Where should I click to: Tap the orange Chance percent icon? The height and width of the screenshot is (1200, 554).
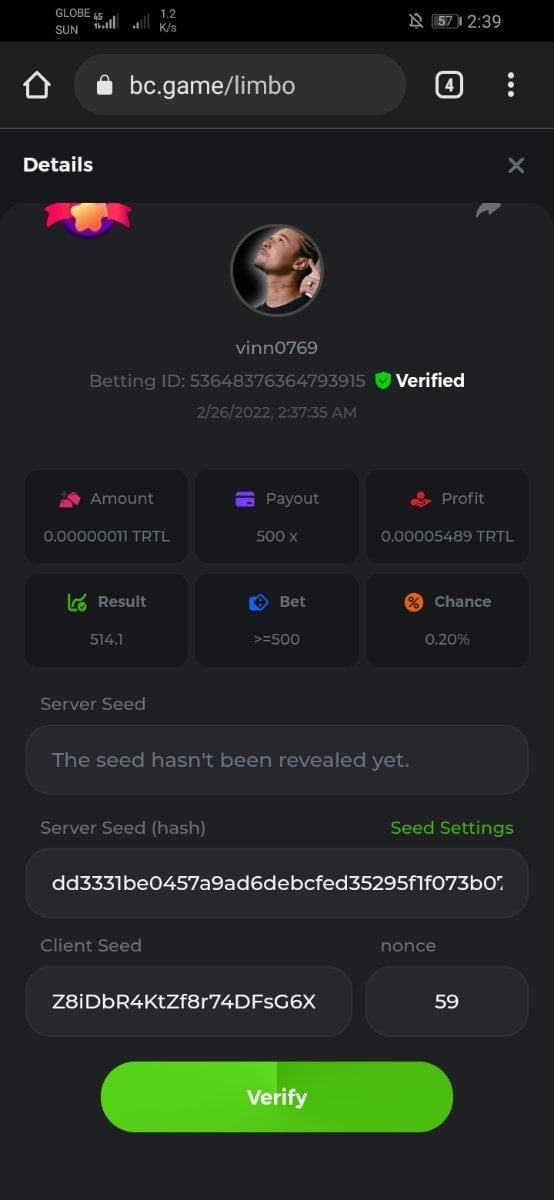coord(414,602)
